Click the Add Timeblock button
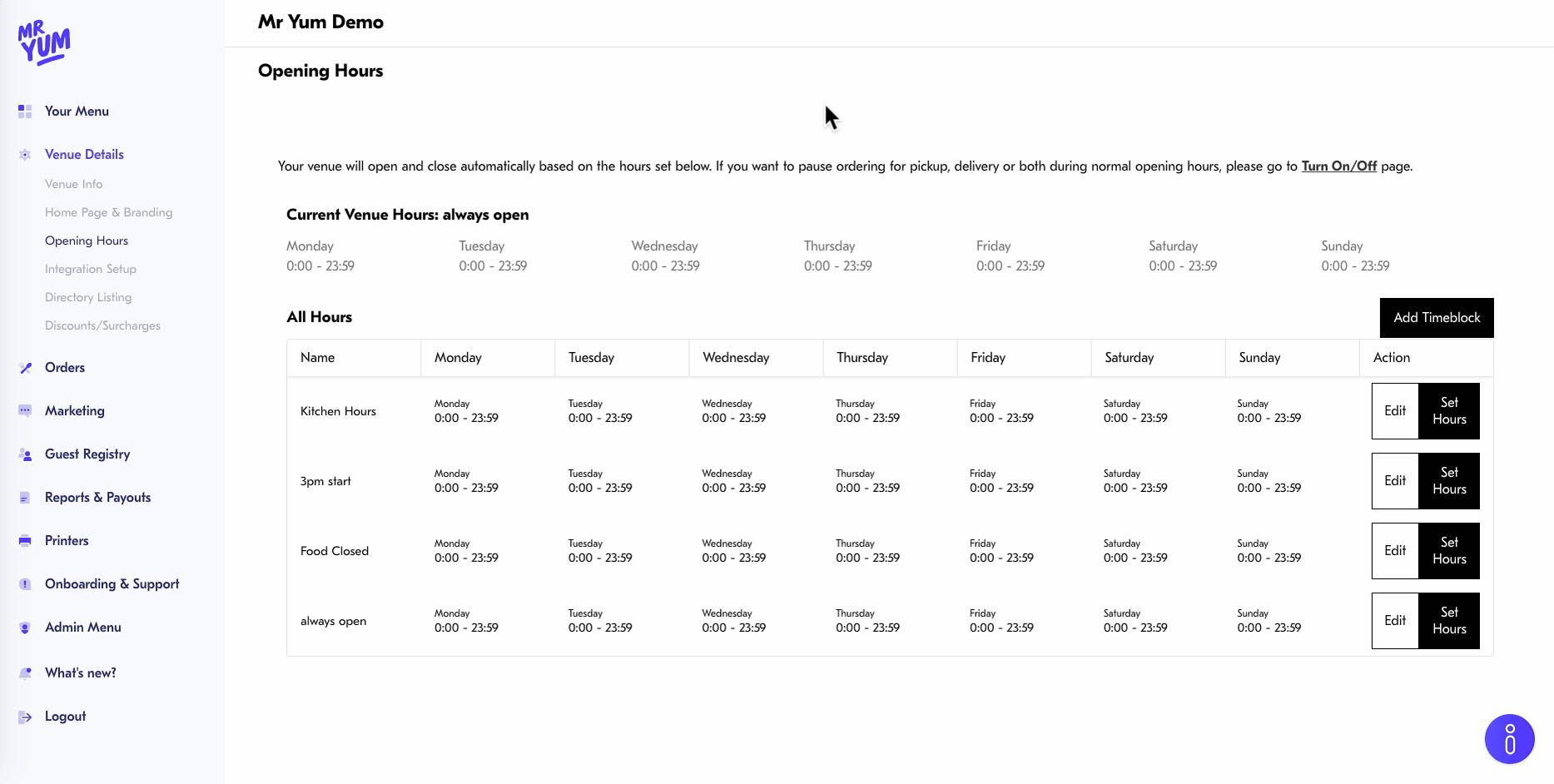 (1437, 318)
